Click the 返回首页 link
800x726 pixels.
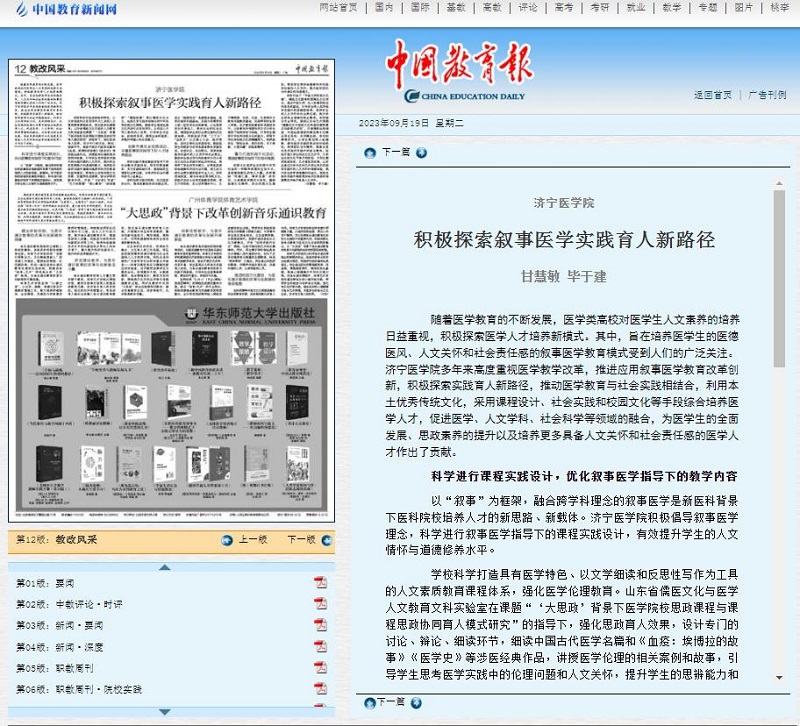(x=712, y=95)
